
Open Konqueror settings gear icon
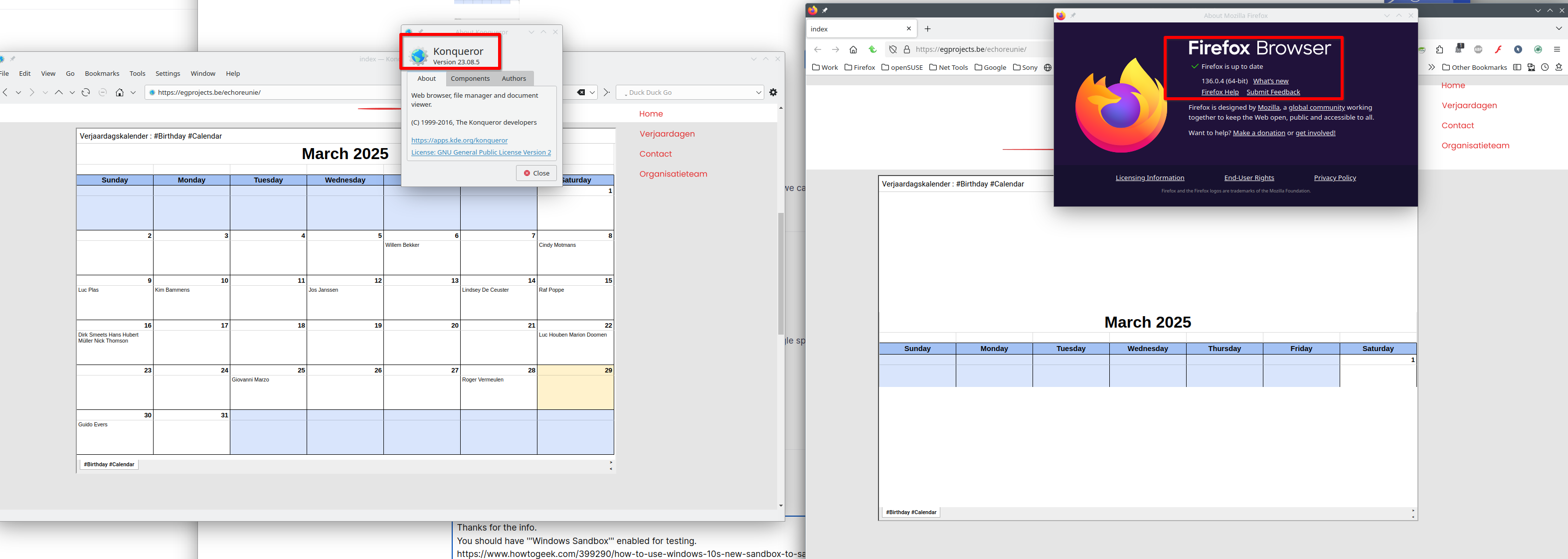click(x=773, y=93)
